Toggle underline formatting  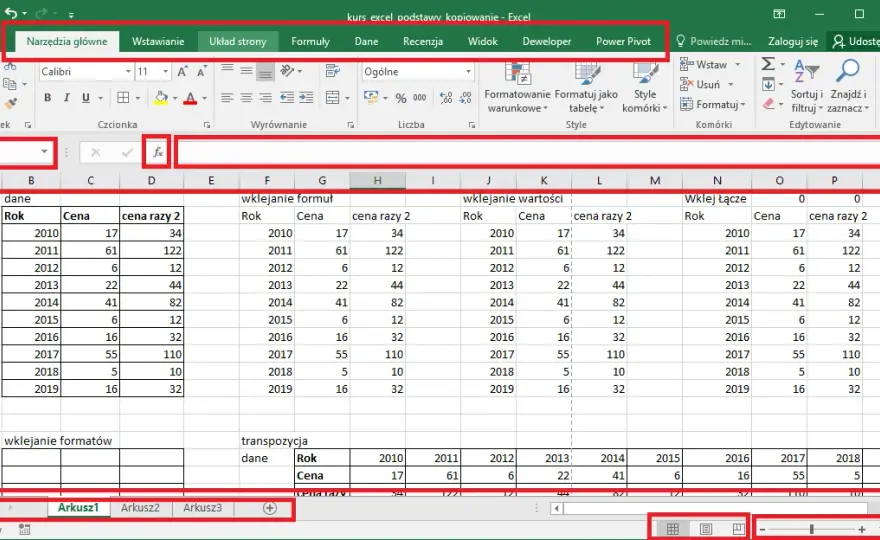[x=85, y=98]
